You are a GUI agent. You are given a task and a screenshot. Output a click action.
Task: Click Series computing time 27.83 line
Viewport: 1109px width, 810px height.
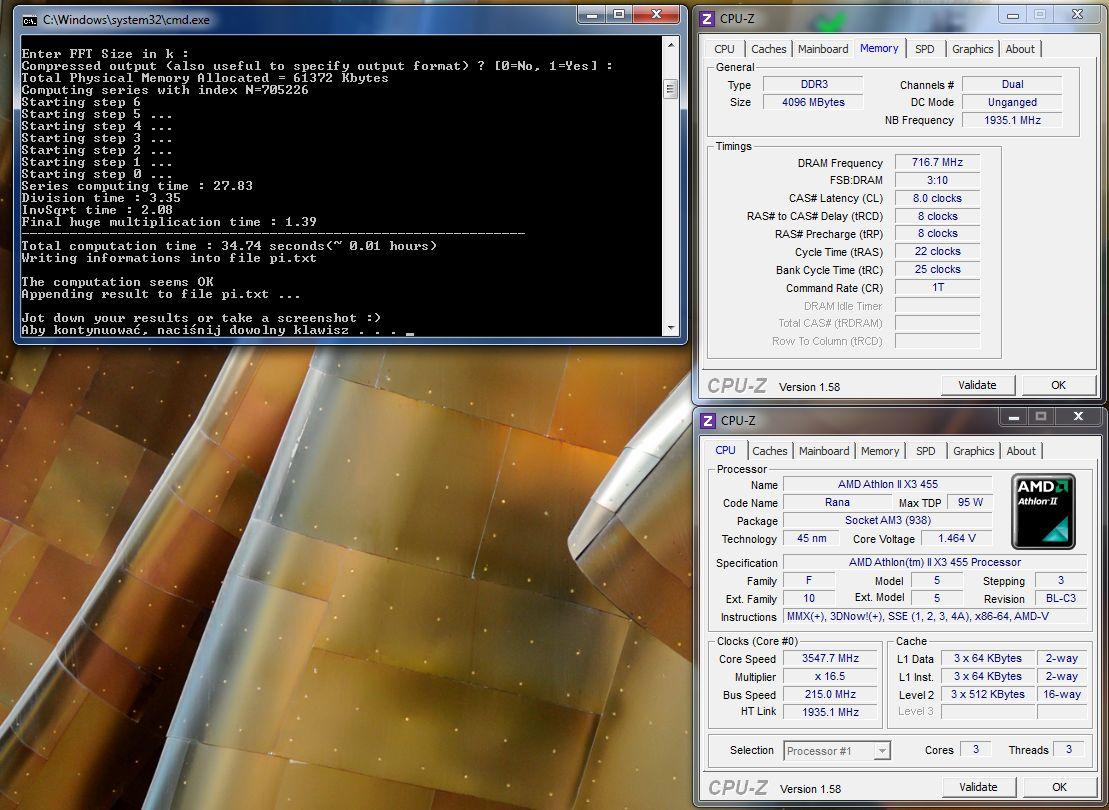pyautogui.click(x=137, y=186)
